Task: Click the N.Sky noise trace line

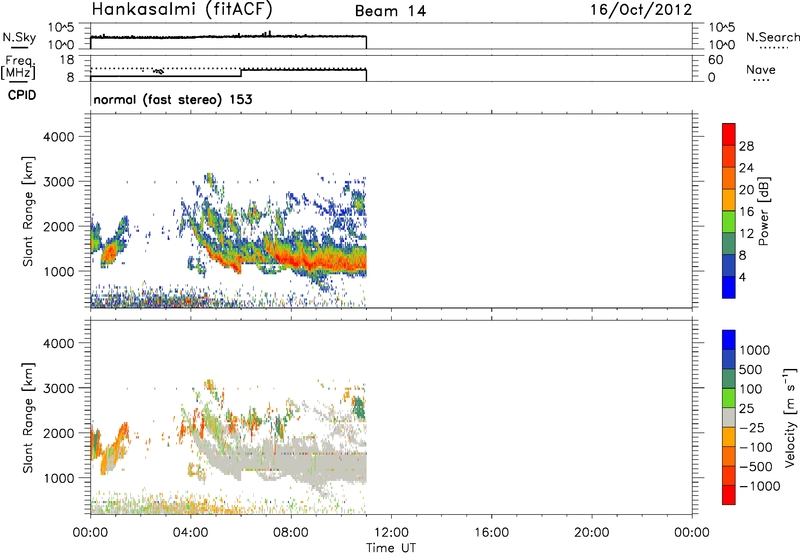Action: tap(229, 36)
